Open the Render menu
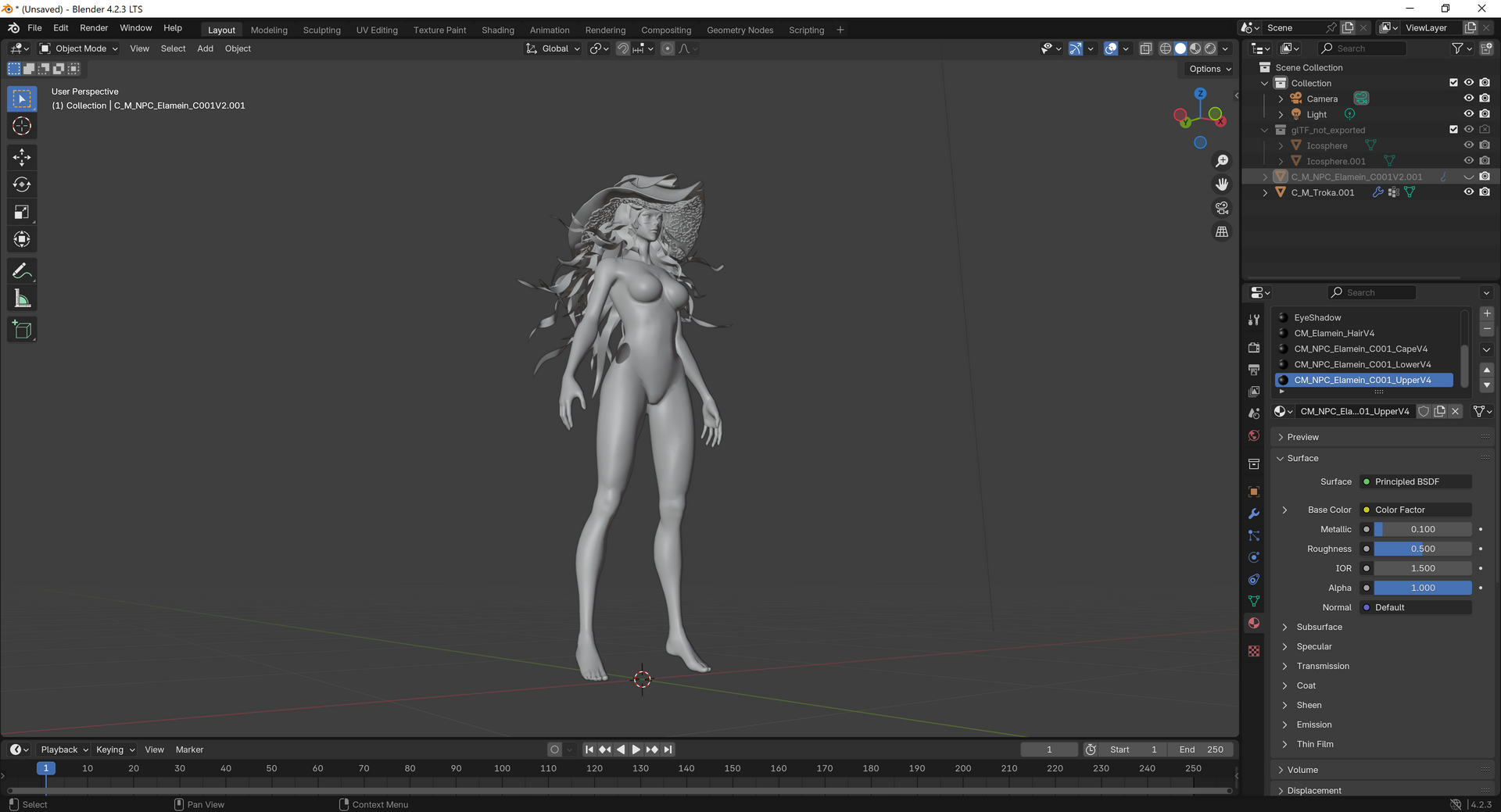1501x812 pixels. click(x=94, y=28)
